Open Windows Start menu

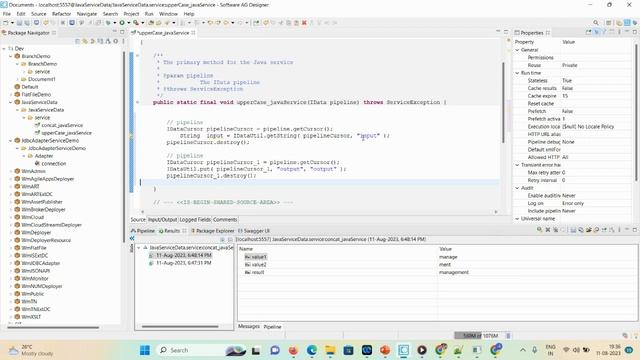coord(145,350)
